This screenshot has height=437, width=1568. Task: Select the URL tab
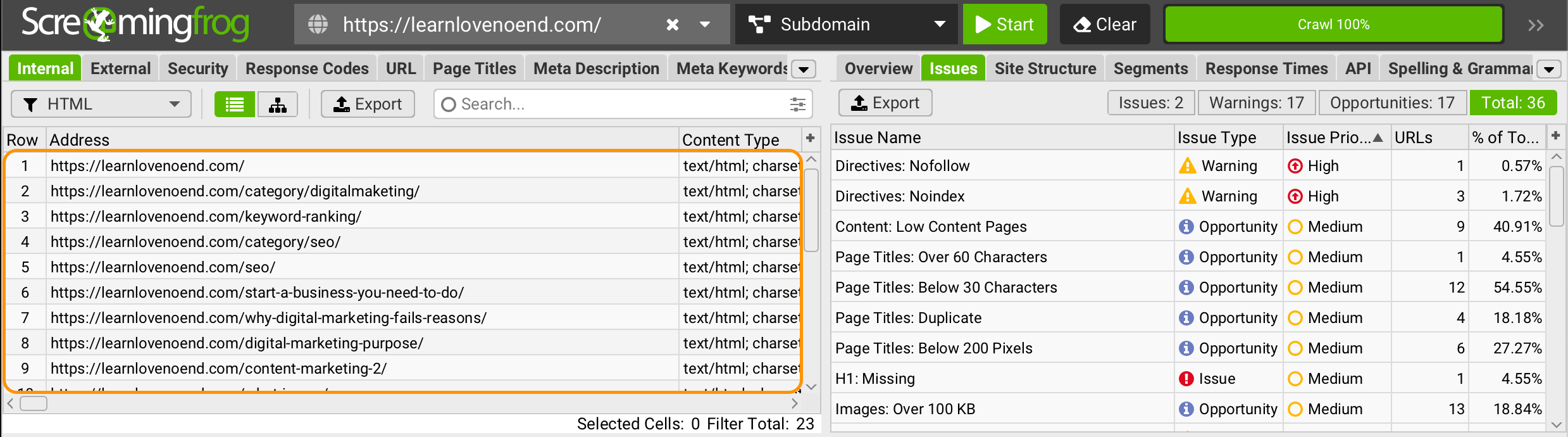pyautogui.click(x=401, y=68)
